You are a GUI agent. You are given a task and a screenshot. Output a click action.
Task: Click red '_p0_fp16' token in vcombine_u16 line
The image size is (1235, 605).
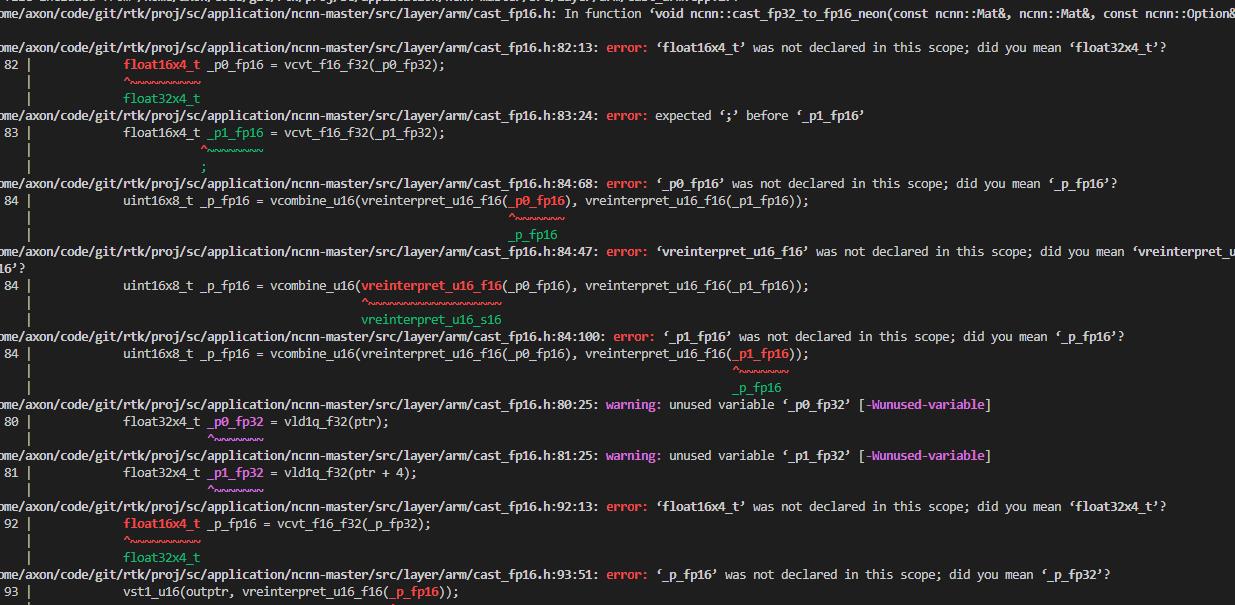537,200
